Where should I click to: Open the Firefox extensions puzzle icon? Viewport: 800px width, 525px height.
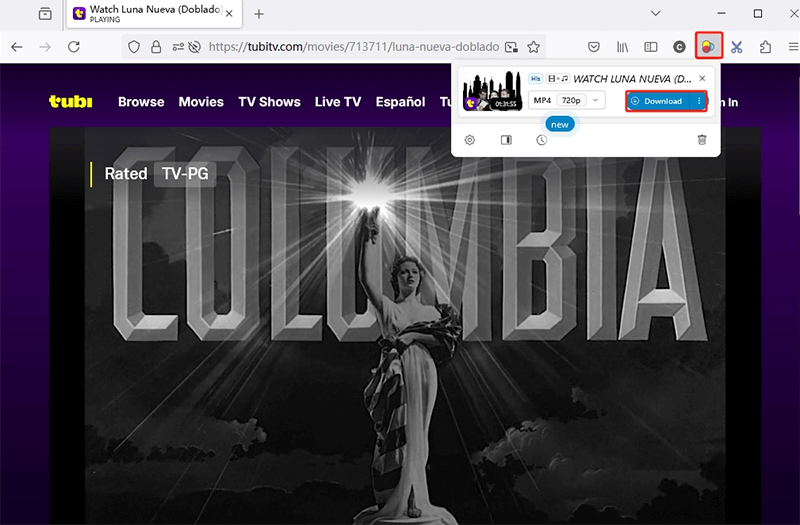[x=766, y=47]
